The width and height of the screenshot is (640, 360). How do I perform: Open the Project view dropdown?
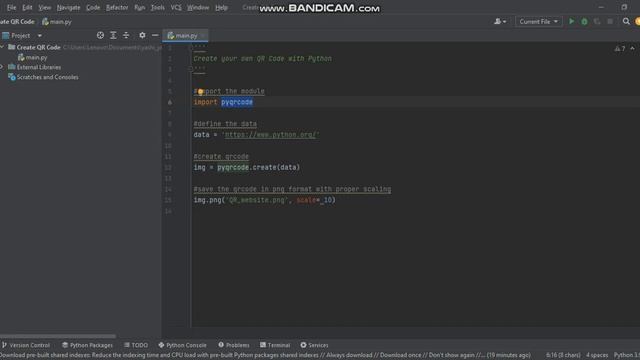[40, 36]
